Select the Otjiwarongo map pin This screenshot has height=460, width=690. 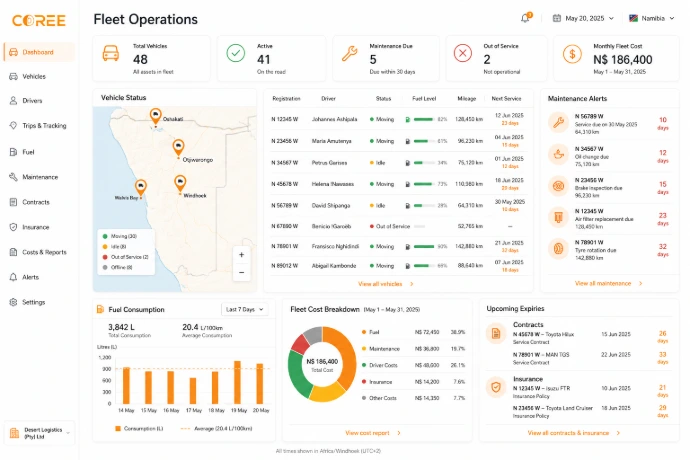coord(178,148)
